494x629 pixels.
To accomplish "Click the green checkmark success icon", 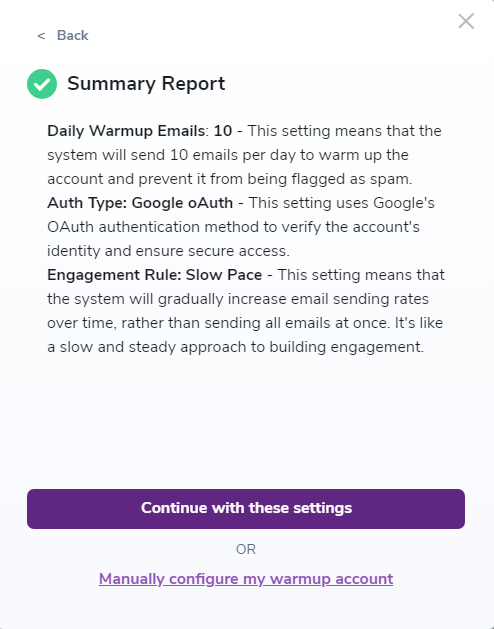I will (42, 84).
